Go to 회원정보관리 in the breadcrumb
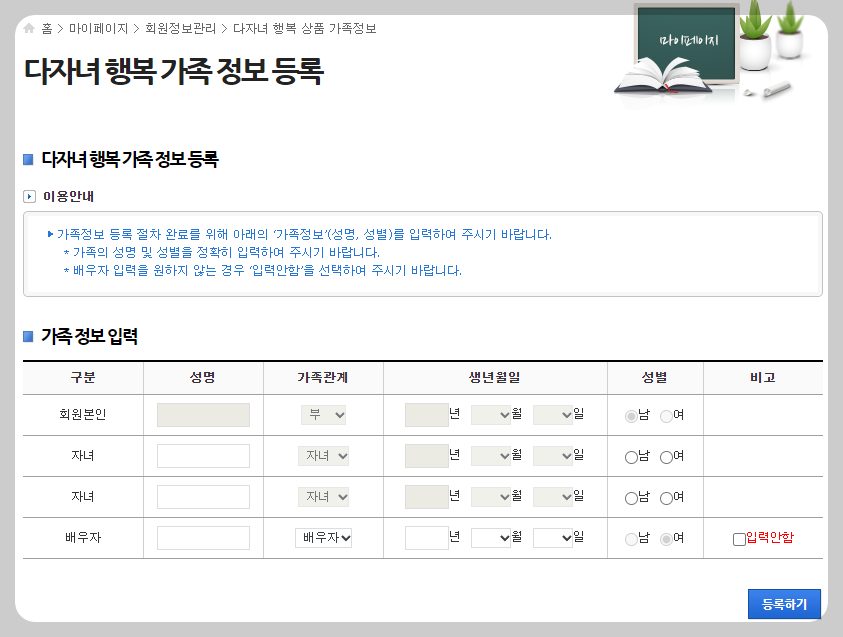Viewport: 843px width, 637px height. click(180, 28)
